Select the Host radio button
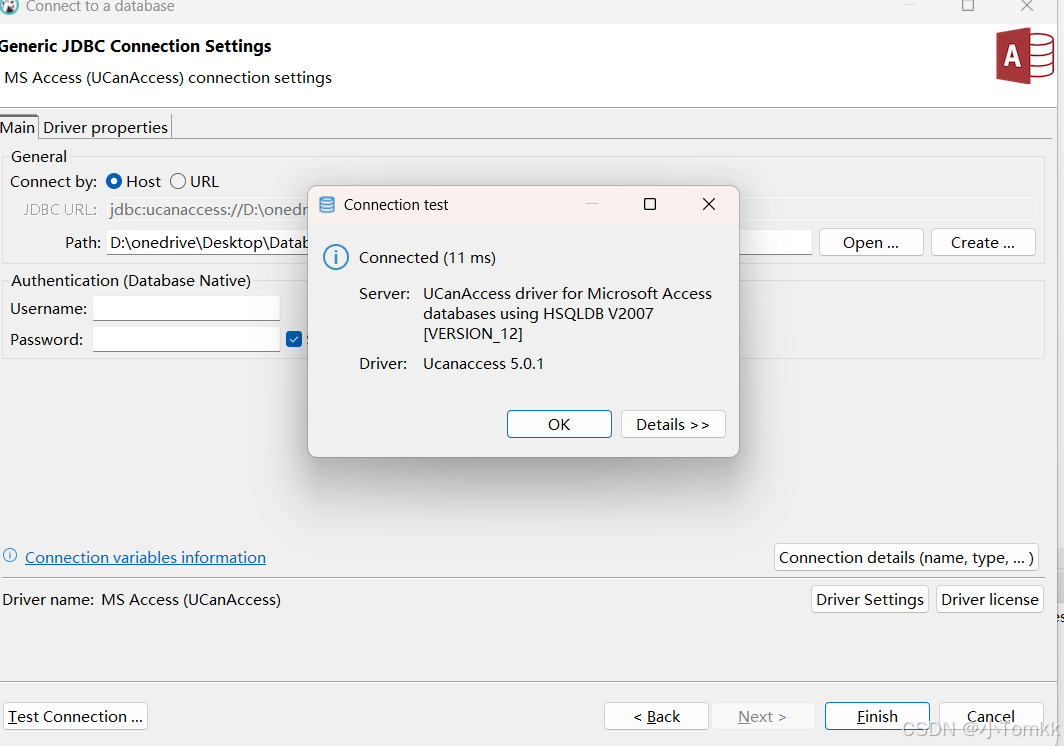Viewport: 1064px width, 746px height. pyautogui.click(x=114, y=181)
